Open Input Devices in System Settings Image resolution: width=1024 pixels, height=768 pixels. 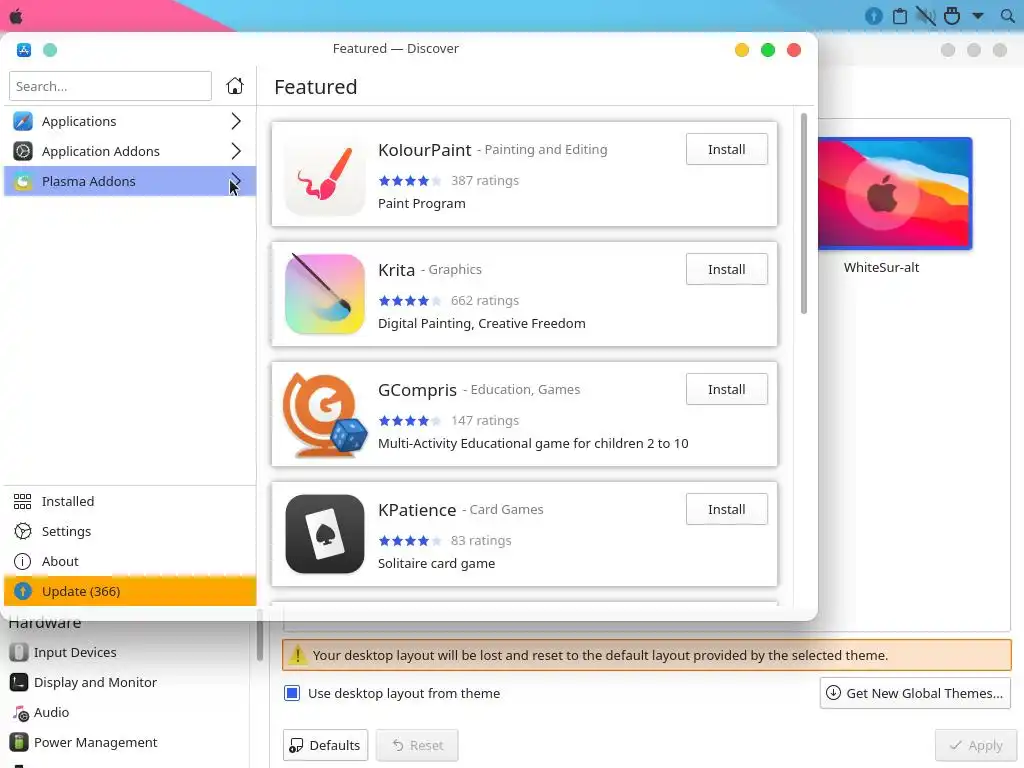[126, 652]
